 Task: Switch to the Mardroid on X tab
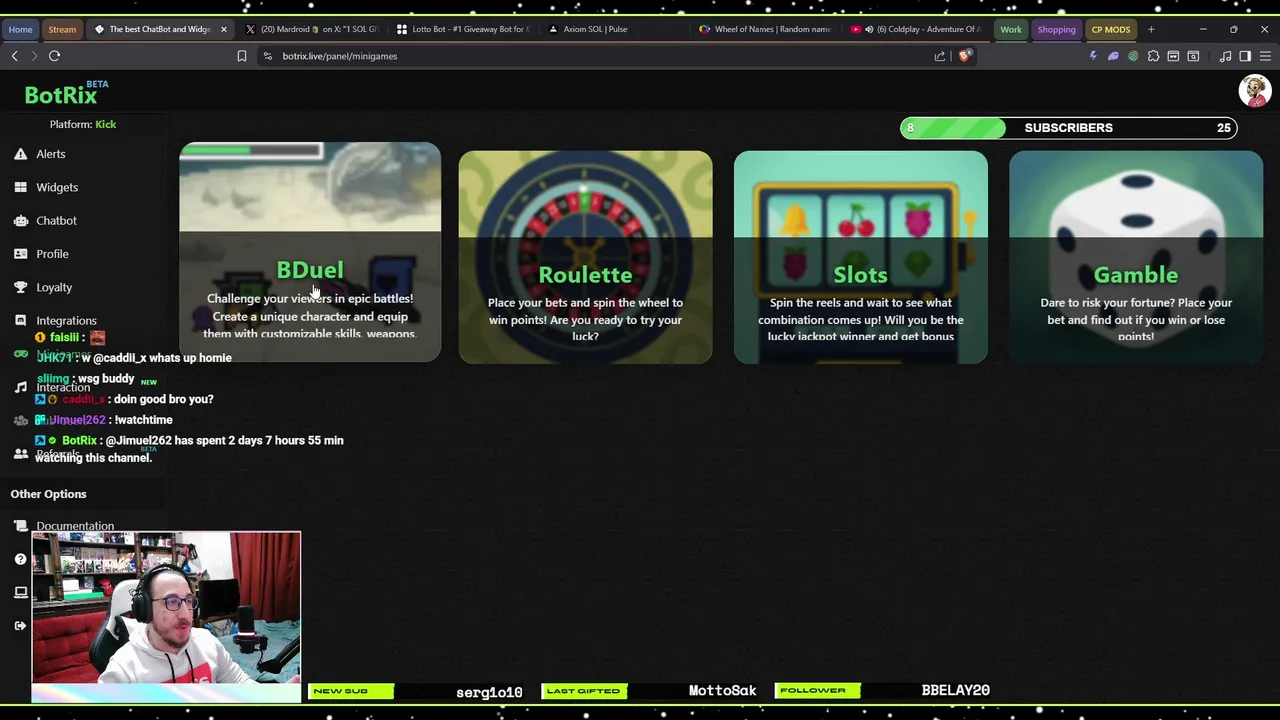(x=312, y=29)
